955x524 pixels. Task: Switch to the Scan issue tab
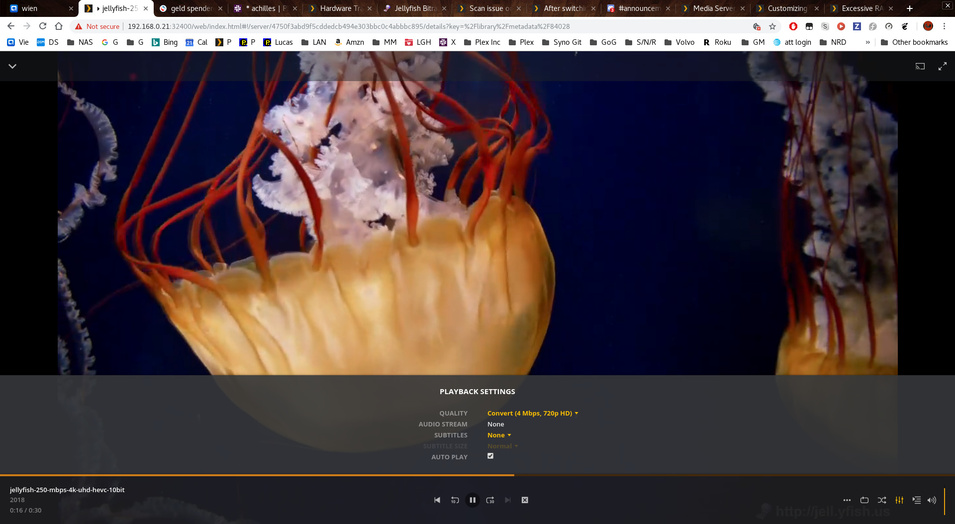coord(489,9)
